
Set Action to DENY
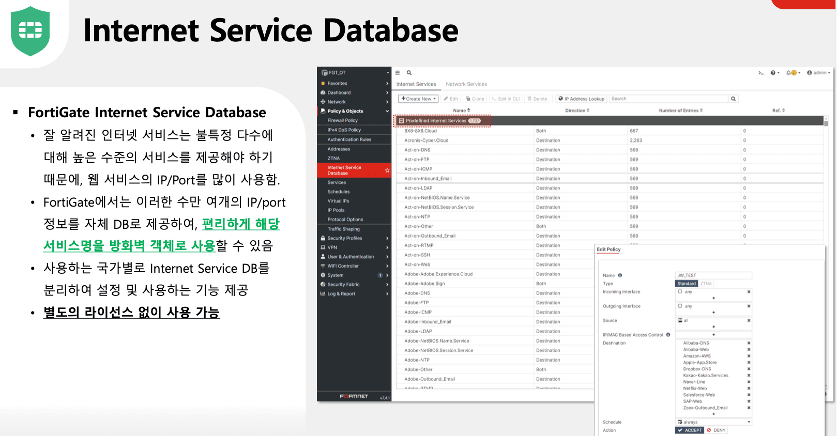pyautogui.click(x=716, y=430)
